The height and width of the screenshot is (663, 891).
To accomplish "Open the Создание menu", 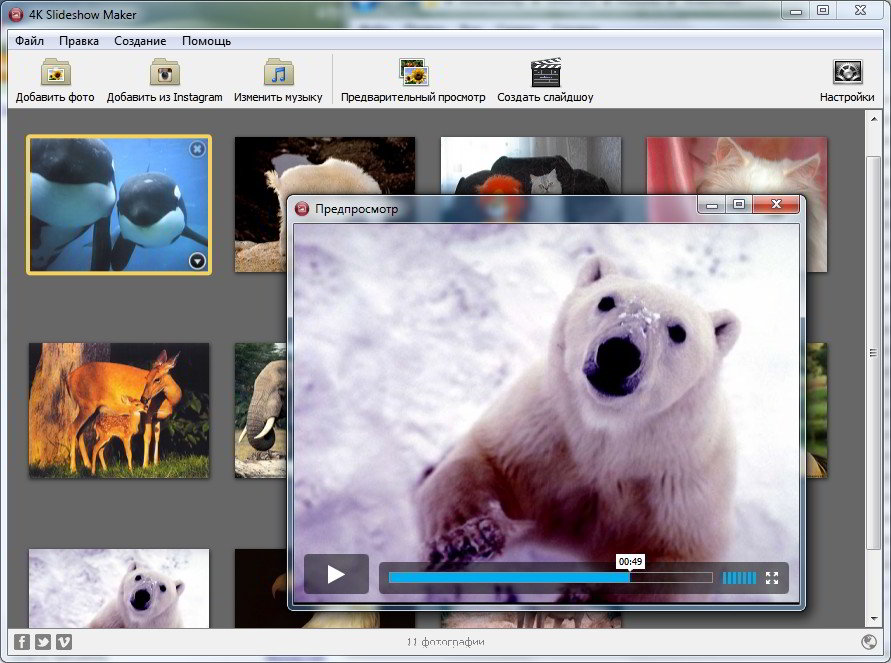I will click(x=140, y=41).
